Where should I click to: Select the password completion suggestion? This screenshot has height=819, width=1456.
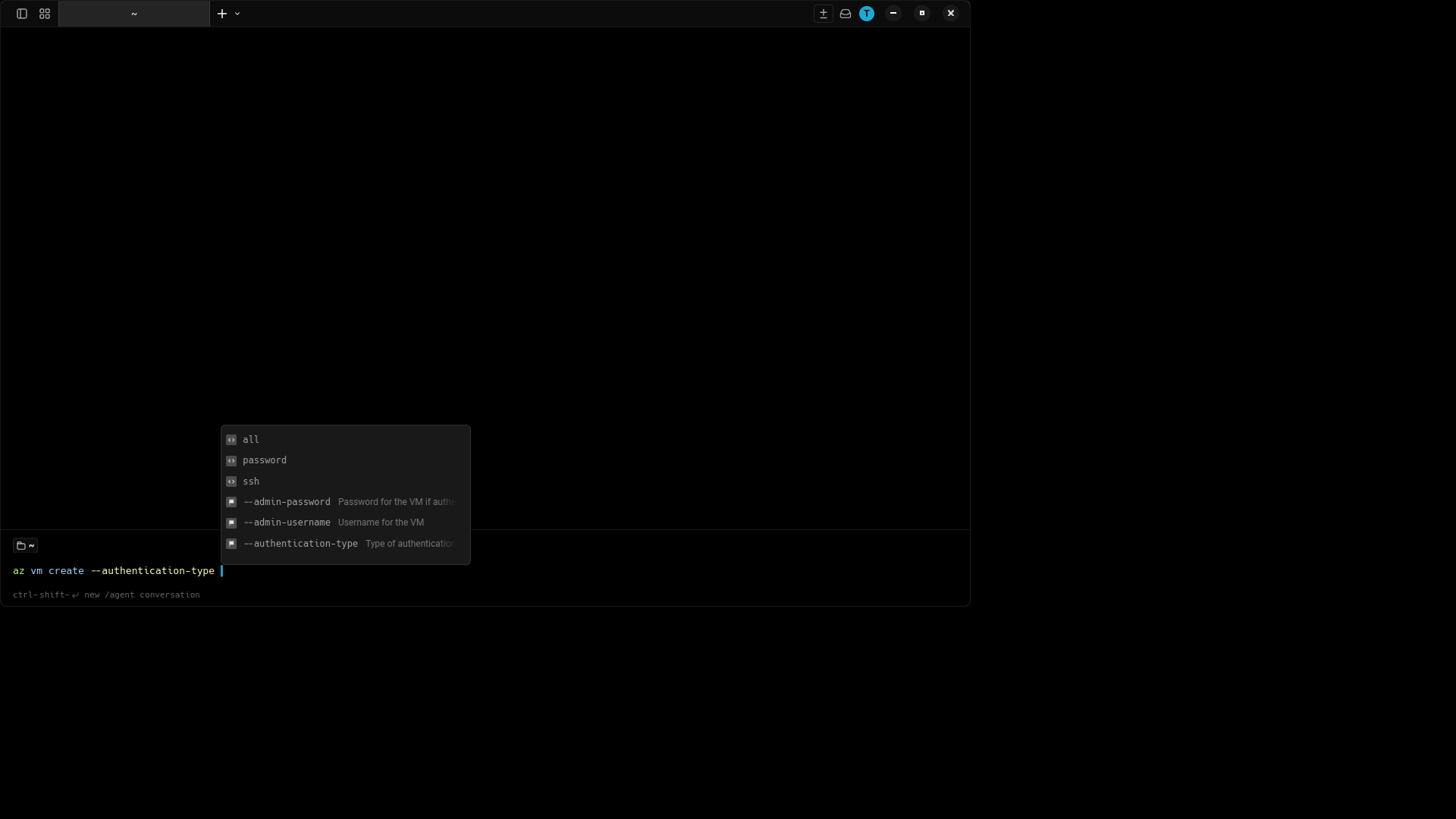pyautogui.click(x=346, y=460)
